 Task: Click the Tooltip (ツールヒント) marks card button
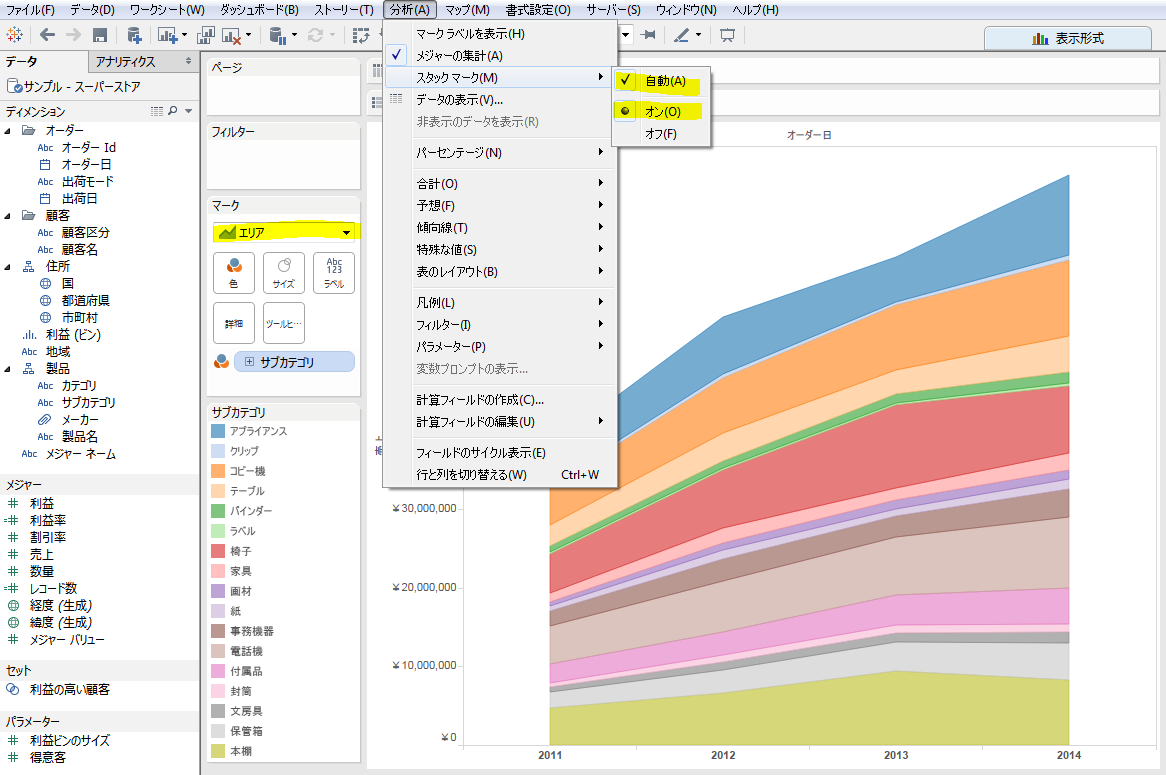[283, 324]
